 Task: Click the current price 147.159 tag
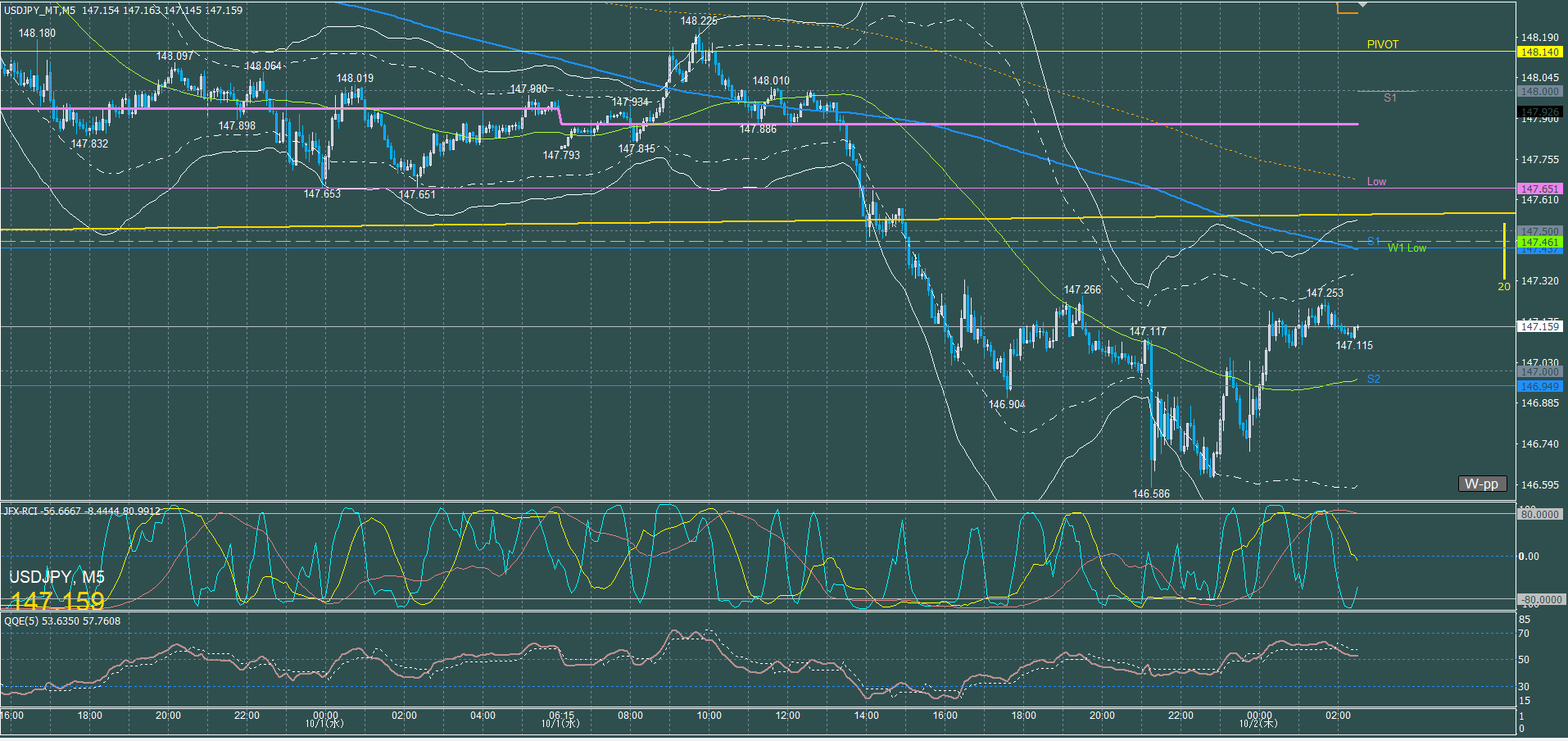tap(1539, 326)
